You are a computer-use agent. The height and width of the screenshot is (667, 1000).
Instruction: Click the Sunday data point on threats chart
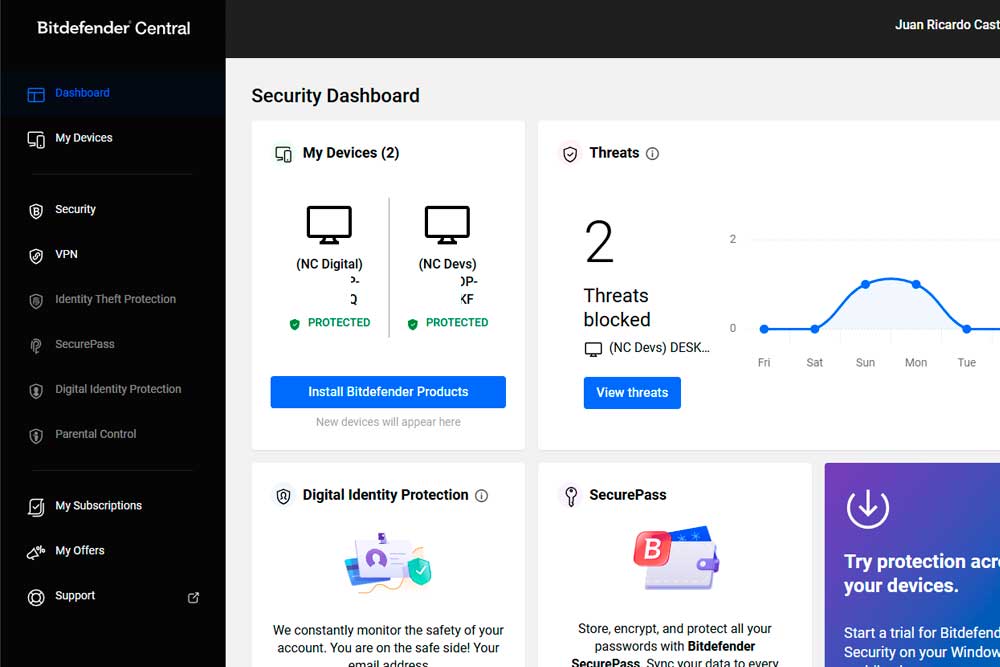(x=865, y=284)
